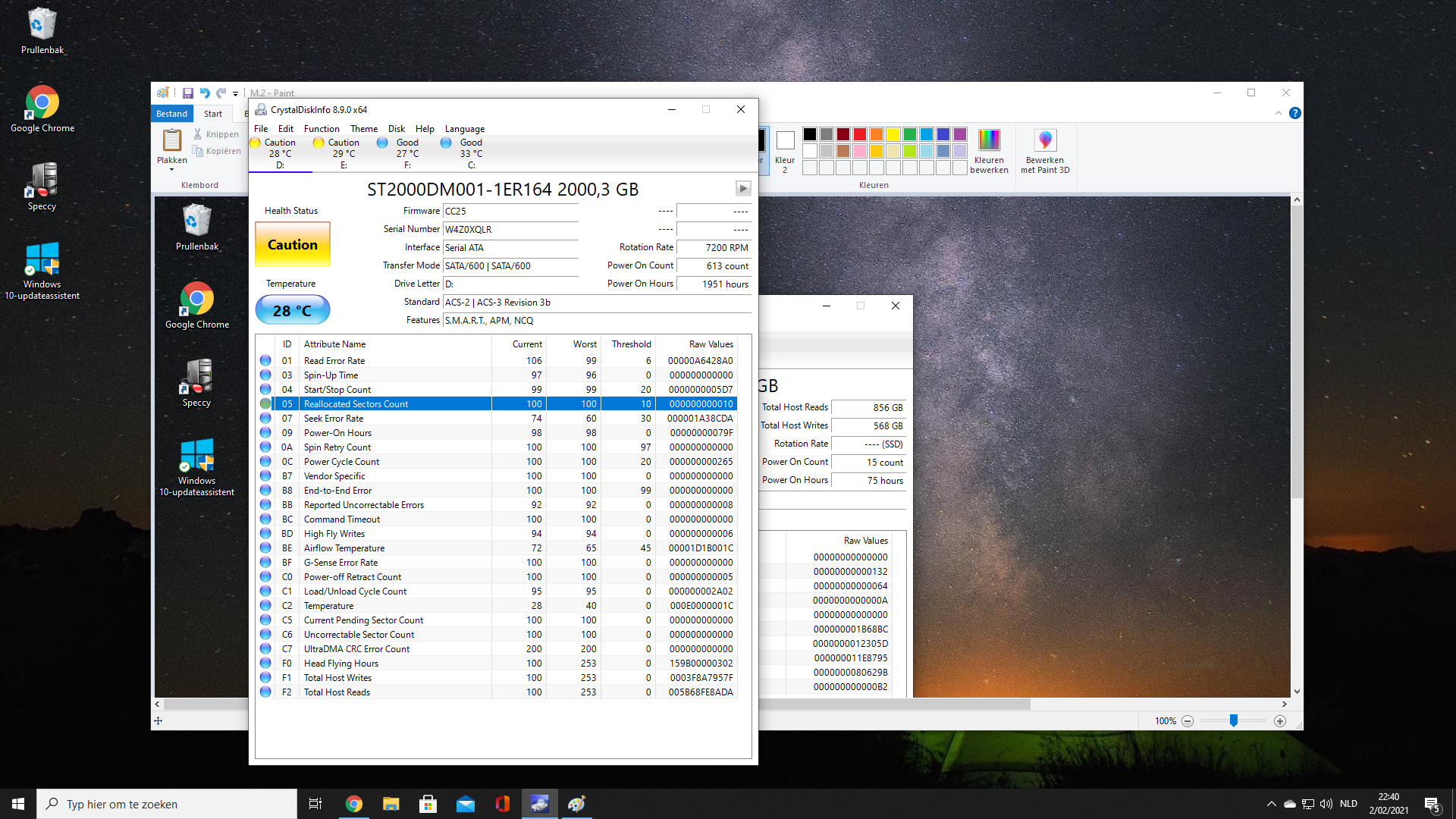Click the Save icon in Paint's quick access toolbar
This screenshot has width=1456, height=819.
pyautogui.click(x=187, y=93)
